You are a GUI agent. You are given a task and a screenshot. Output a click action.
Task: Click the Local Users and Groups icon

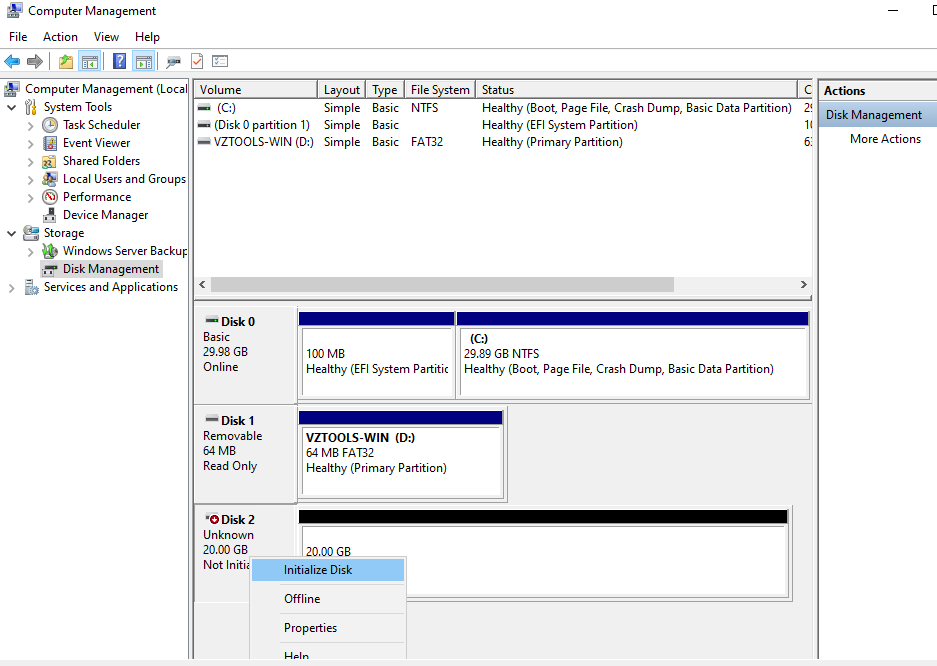tap(50, 179)
